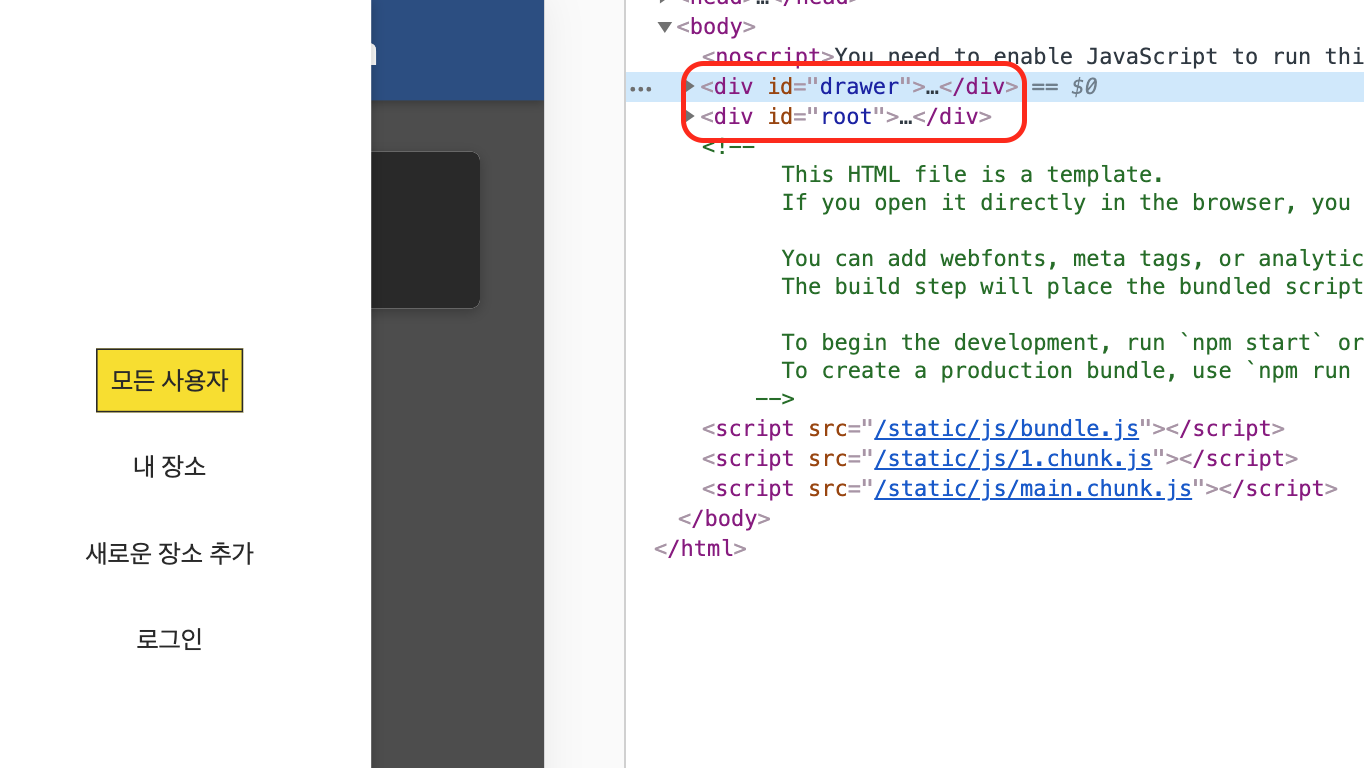Image resolution: width=1364 pixels, height=768 pixels.
Task: Click comment line starting "To create a production bundle"
Action: pyautogui.click(x=1066, y=370)
